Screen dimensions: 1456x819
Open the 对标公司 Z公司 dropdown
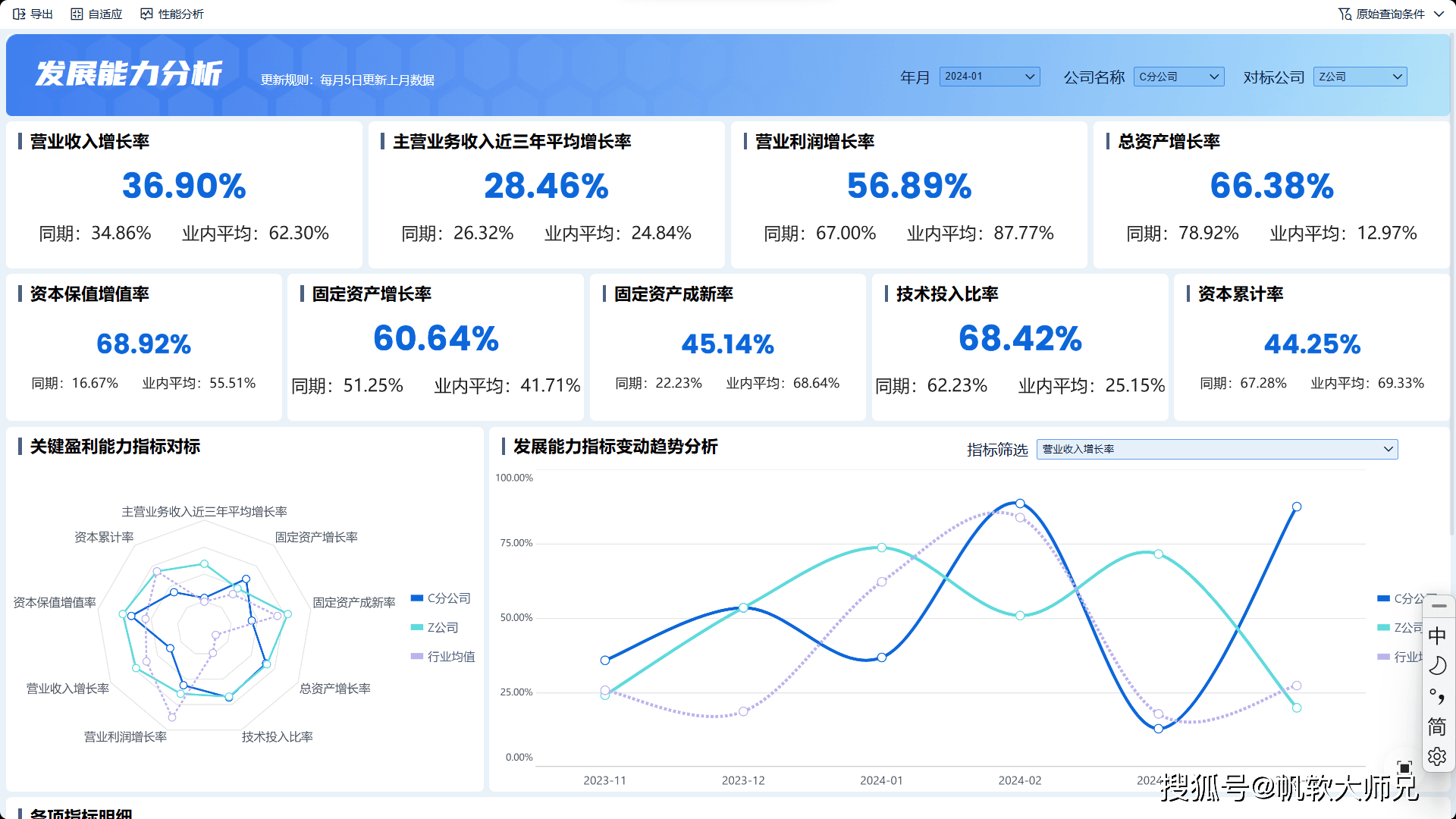tap(1360, 77)
